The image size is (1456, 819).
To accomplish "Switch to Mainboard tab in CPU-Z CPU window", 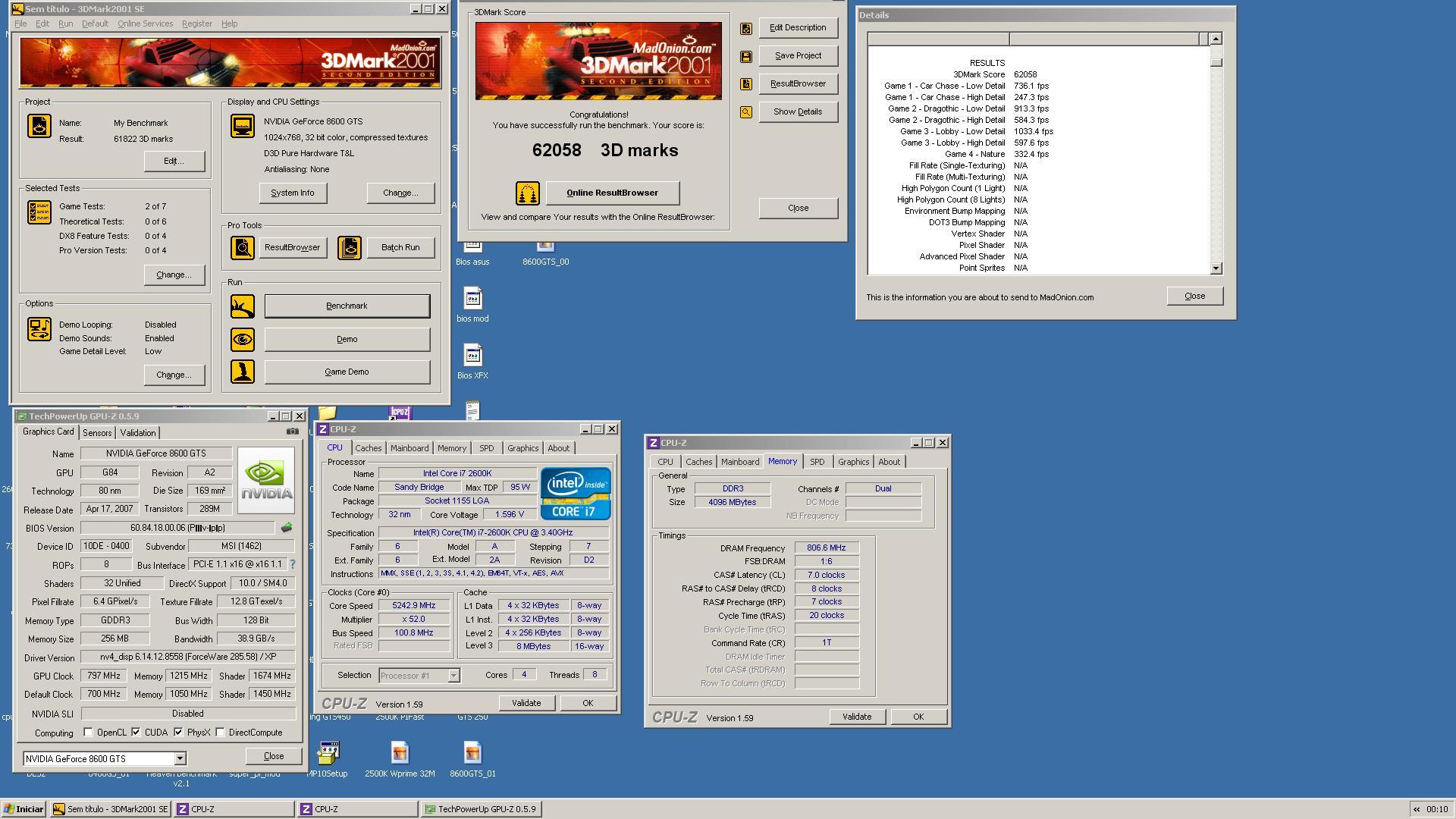I will pos(409,448).
